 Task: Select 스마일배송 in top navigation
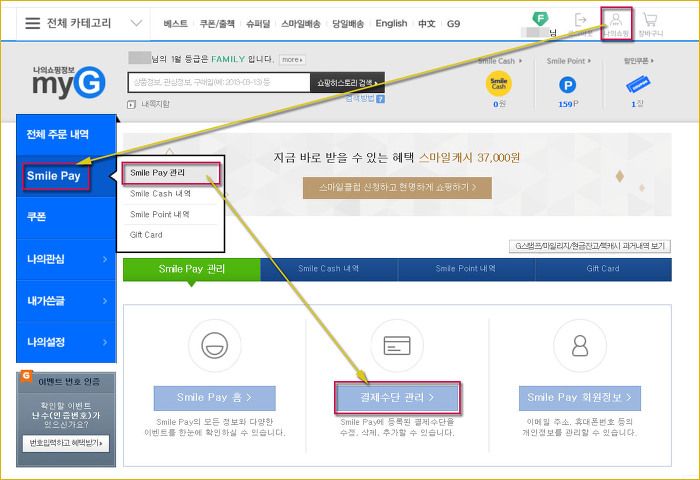pyautogui.click(x=300, y=24)
